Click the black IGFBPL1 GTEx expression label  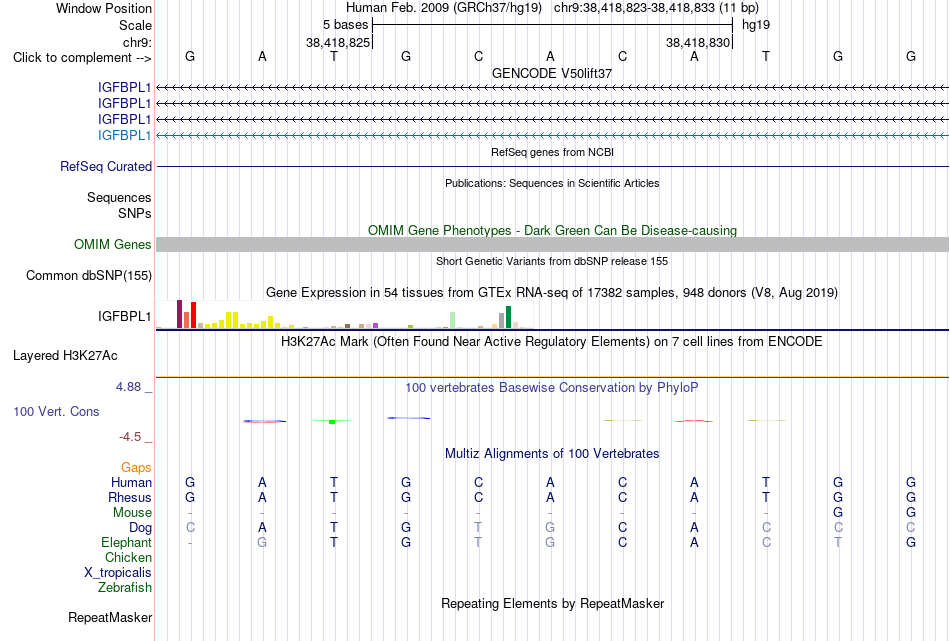point(124,316)
